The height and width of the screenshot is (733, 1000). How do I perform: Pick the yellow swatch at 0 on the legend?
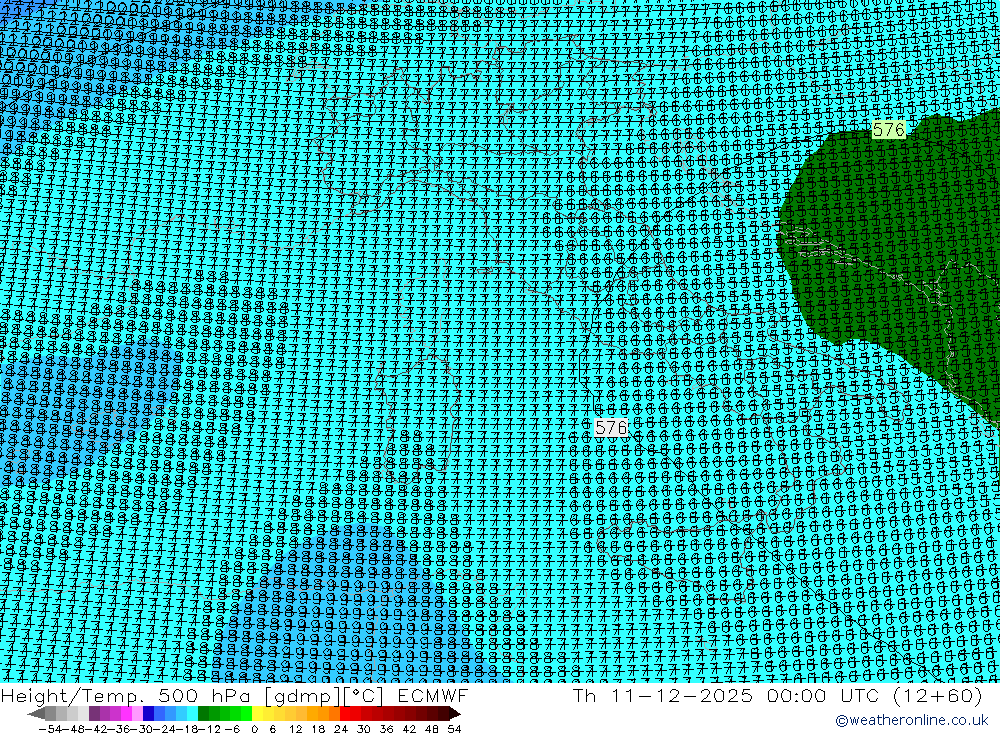click(x=258, y=714)
